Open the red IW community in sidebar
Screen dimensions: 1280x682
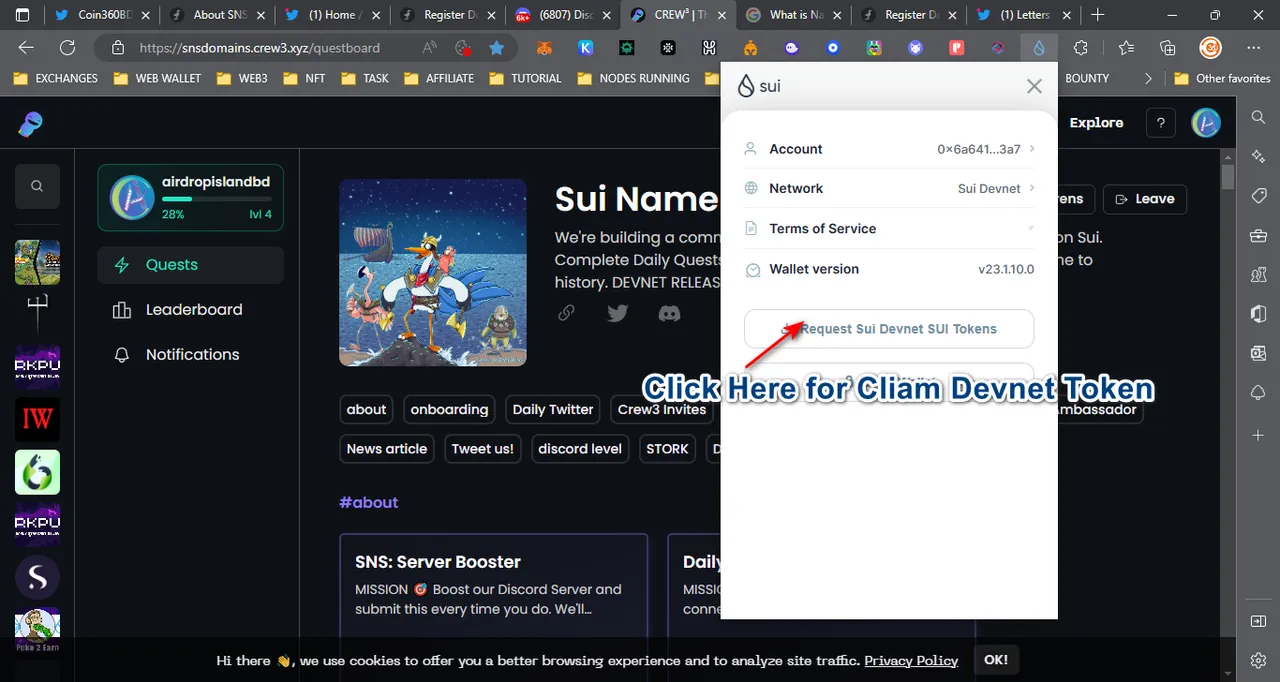(37, 419)
